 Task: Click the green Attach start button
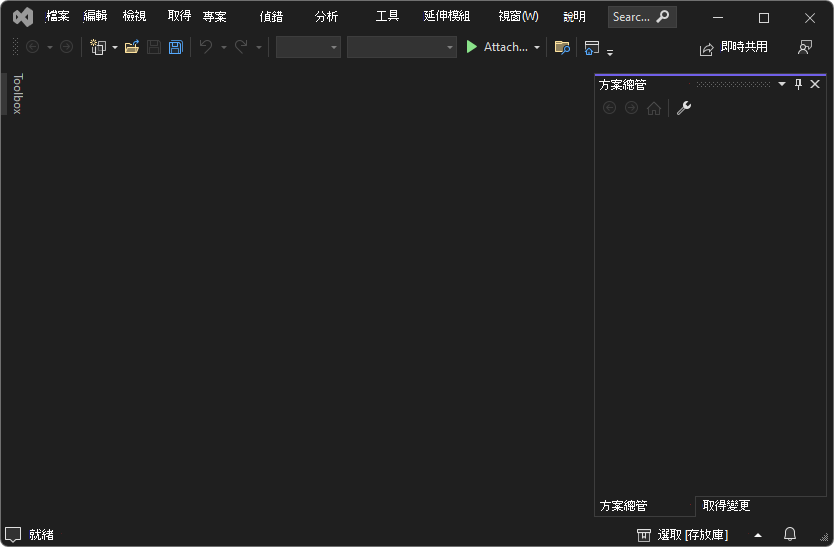(x=497, y=47)
